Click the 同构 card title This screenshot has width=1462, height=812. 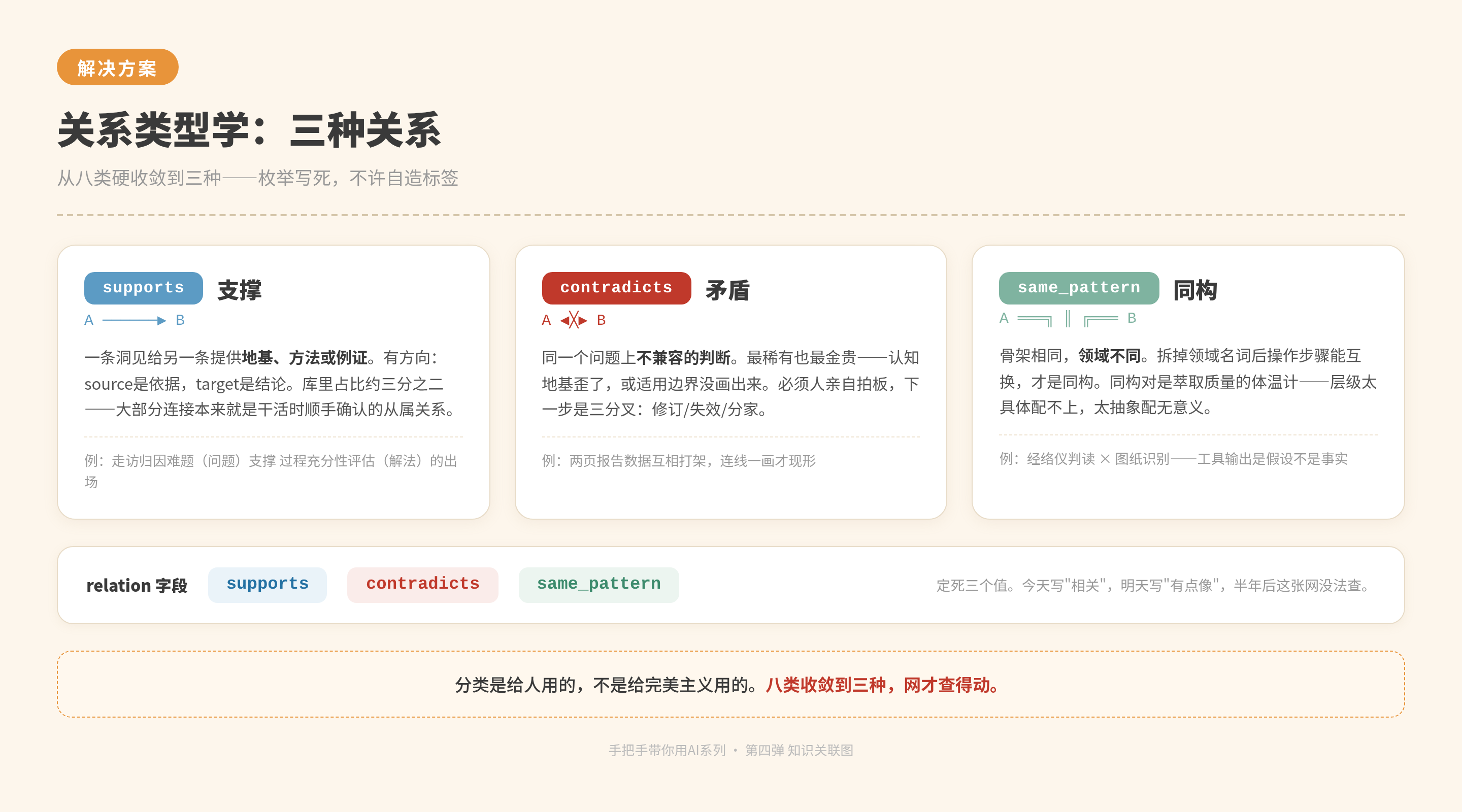(1195, 290)
